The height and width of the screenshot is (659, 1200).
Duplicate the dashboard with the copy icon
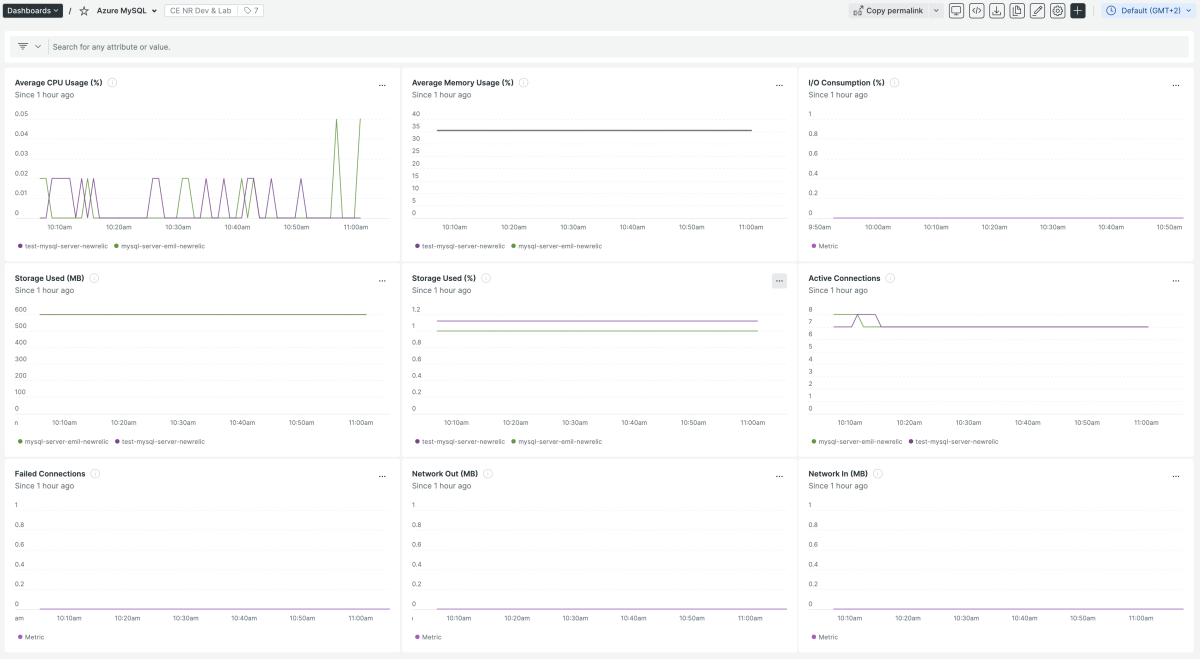(x=1017, y=11)
